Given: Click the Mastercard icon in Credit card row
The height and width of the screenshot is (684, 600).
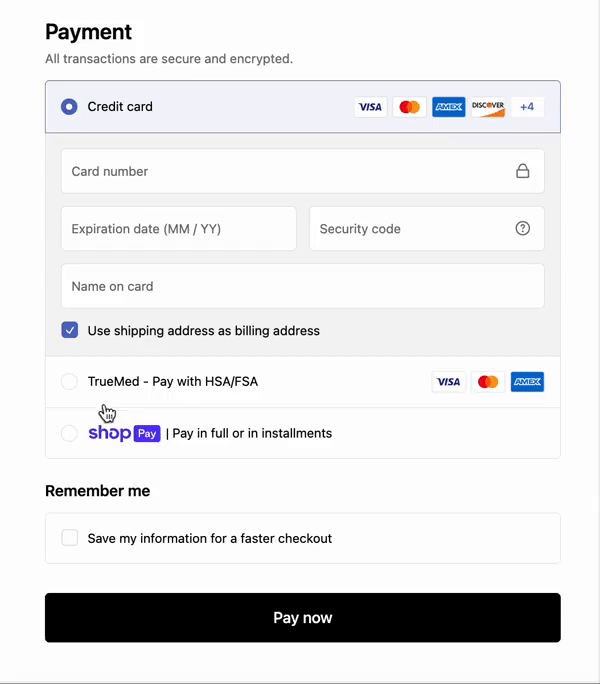Looking at the screenshot, I should coord(409,107).
